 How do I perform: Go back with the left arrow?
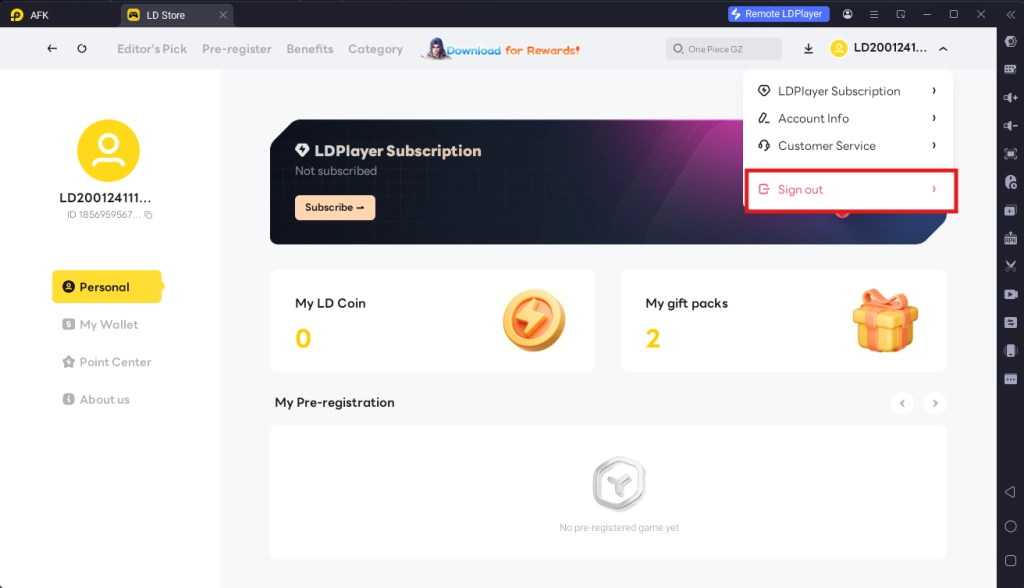[52, 49]
